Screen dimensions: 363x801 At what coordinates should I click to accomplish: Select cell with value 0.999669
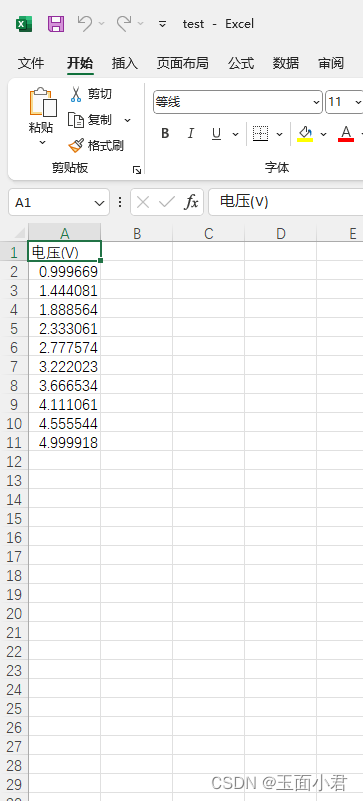64,271
